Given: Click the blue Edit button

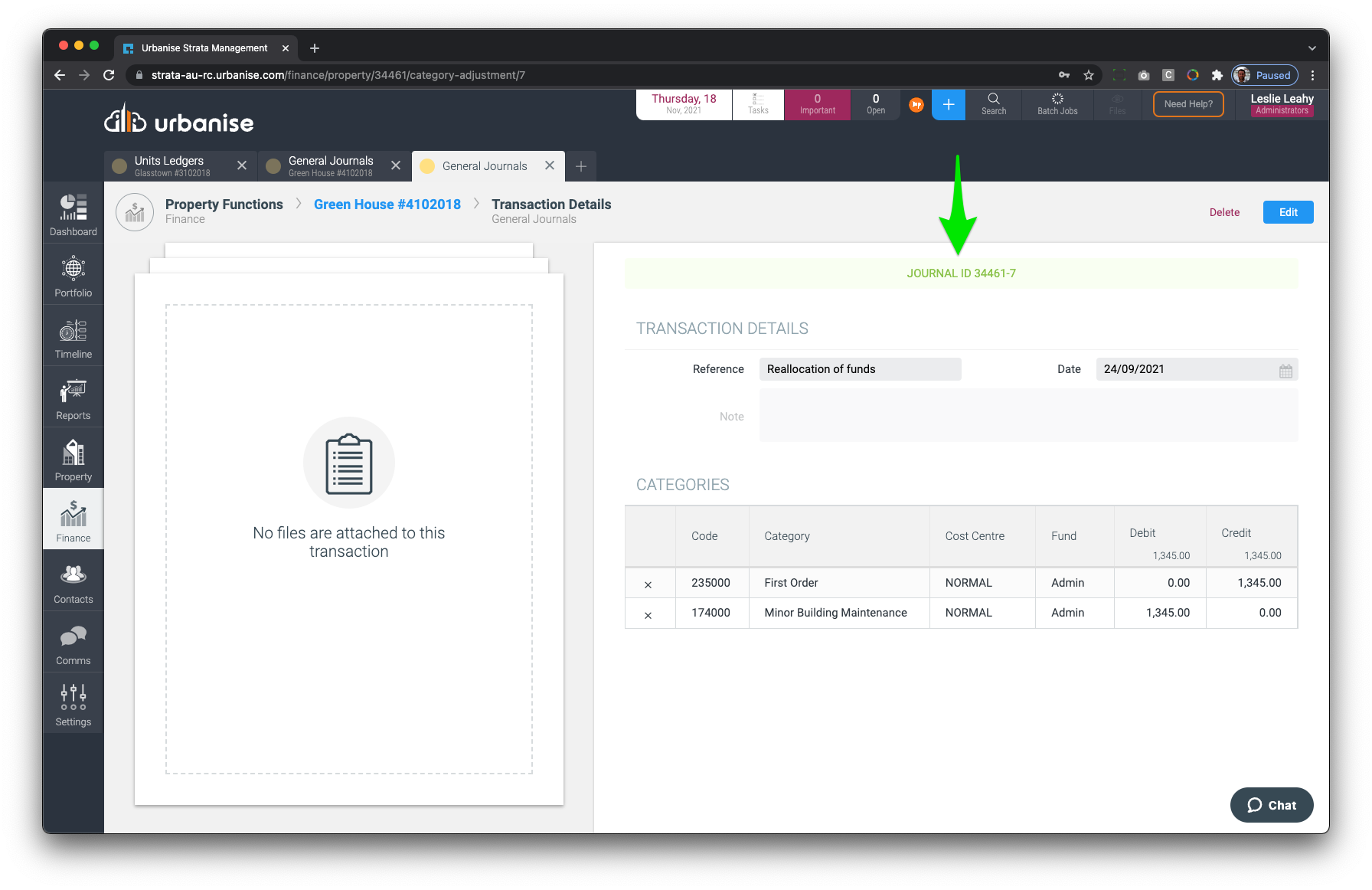Looking at the screenshot, I should (1288, 212).
